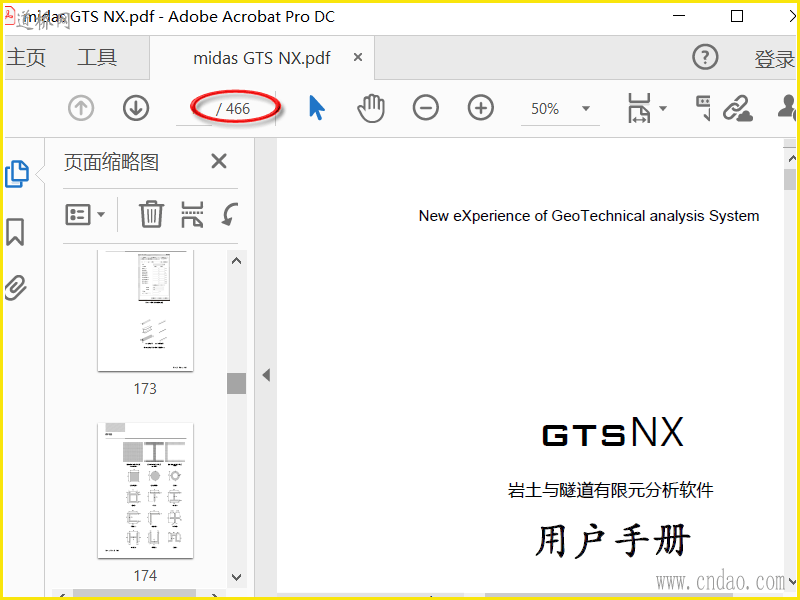Open the attachments paperclip panel
The width and height of the screenshot is (800, 600).
15,288
